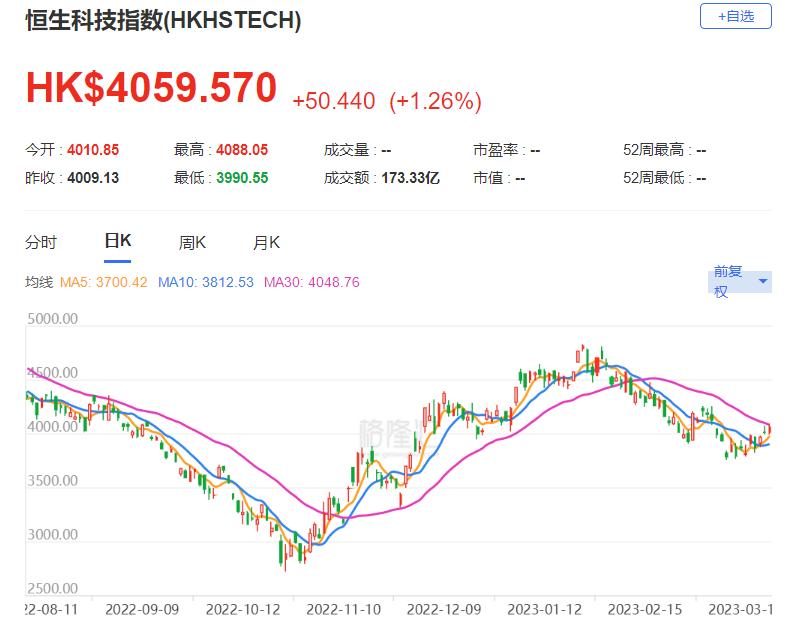
Task: Click the 最高 value 4088.05
Action: [x=242, y=150]
